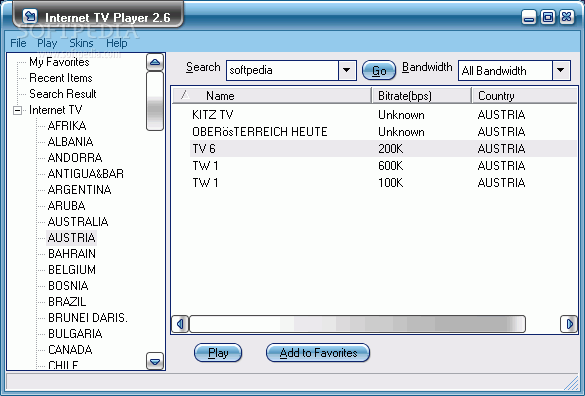
Task: Select BELGIUM in the country tree
Action: click(x=72, y=270)
